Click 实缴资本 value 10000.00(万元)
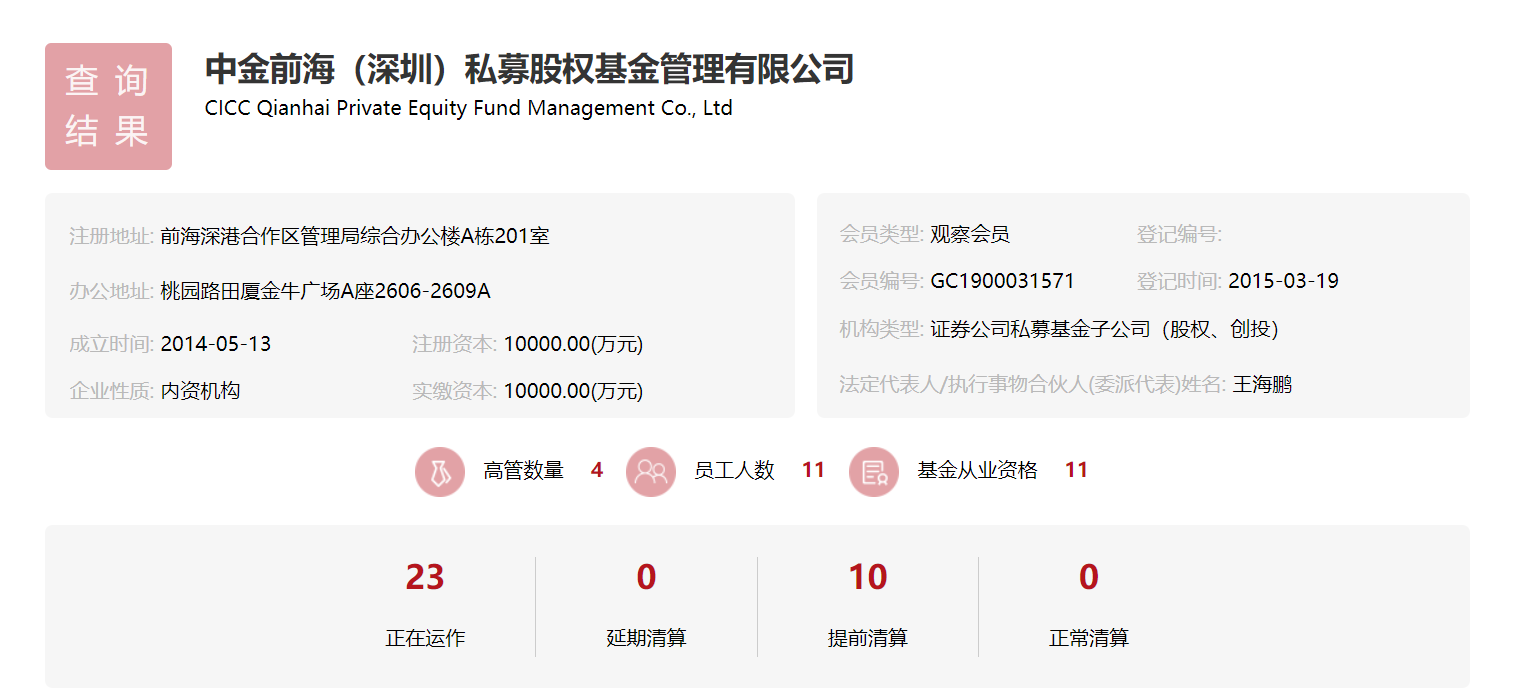 [573, 391]
